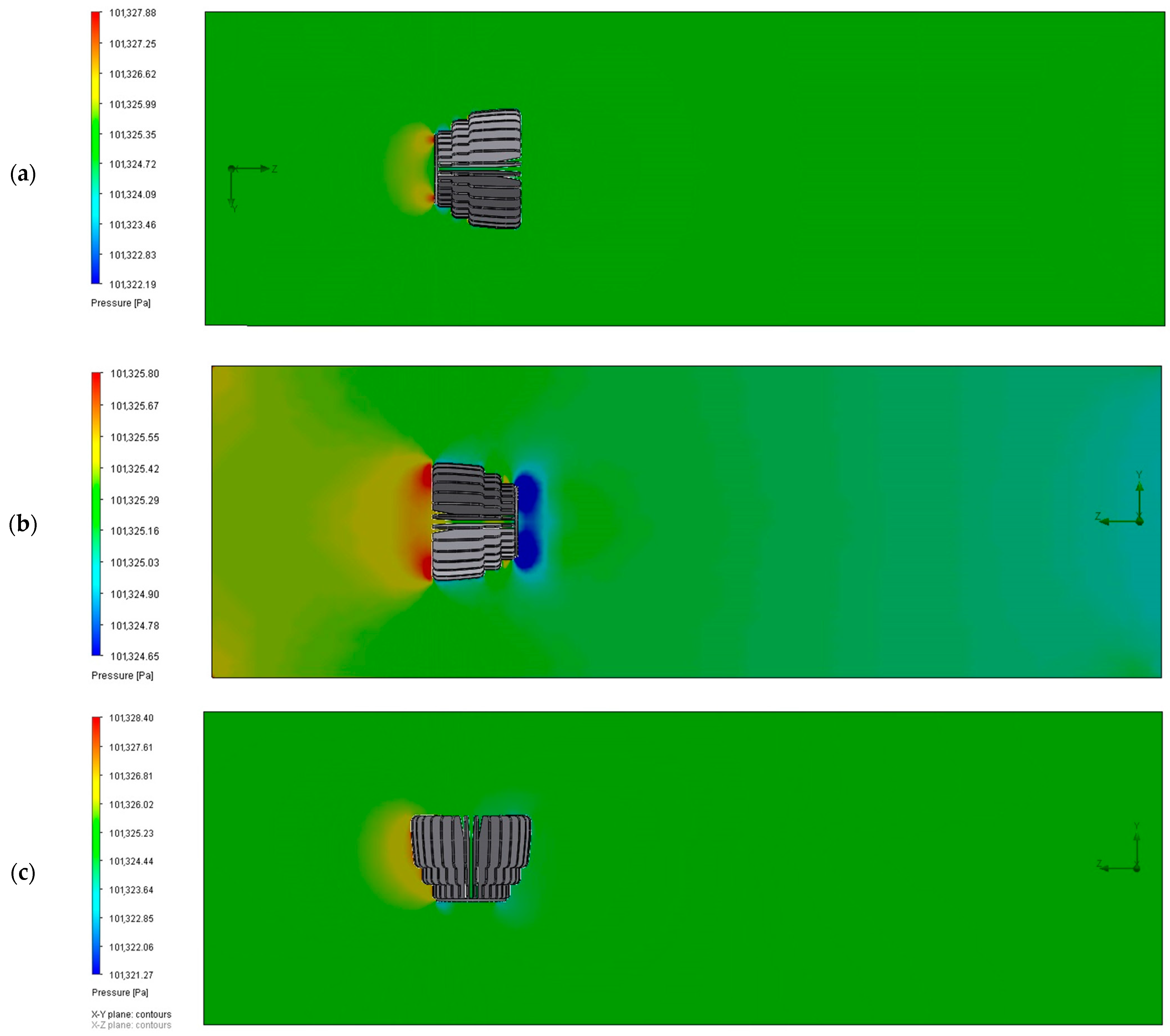Click the pressure color bar in panel (c)
Viewport: 1170px width, 1036px height.
(x=96, y=846)
